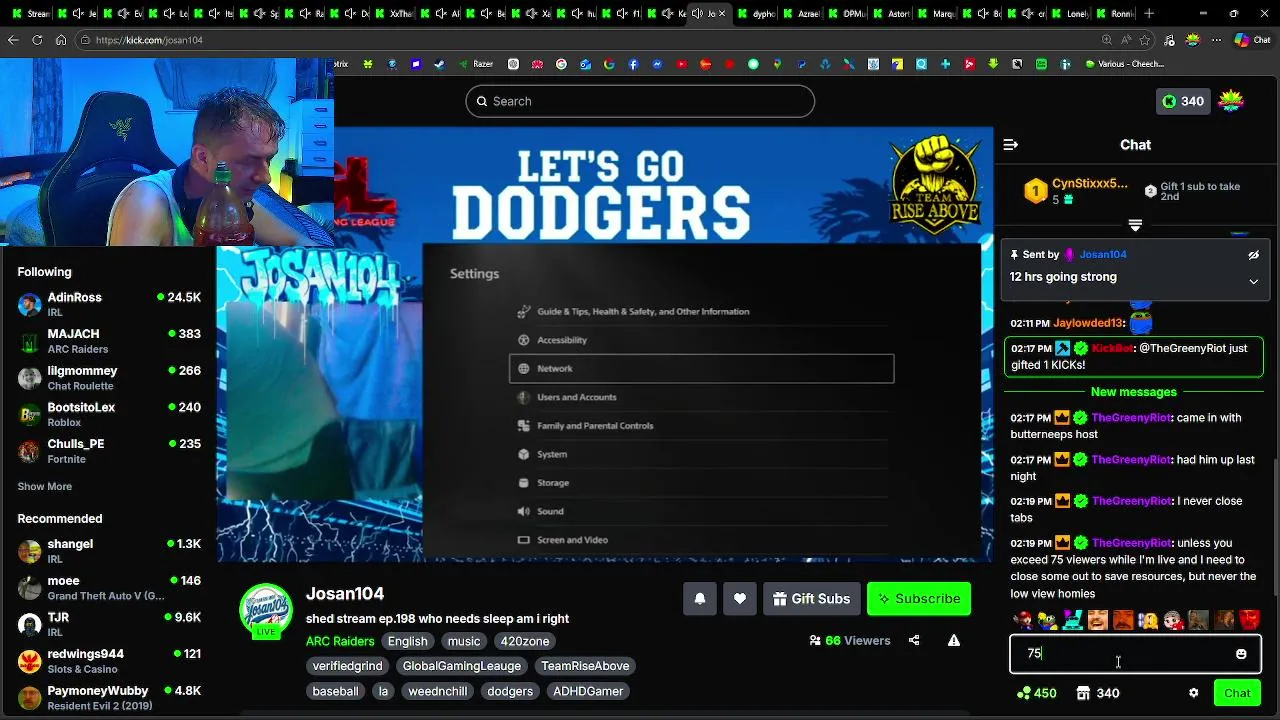Screen dimensions: 1280x720
Task: Click the Josan104 channel avatar
Action: pos(266,610)
